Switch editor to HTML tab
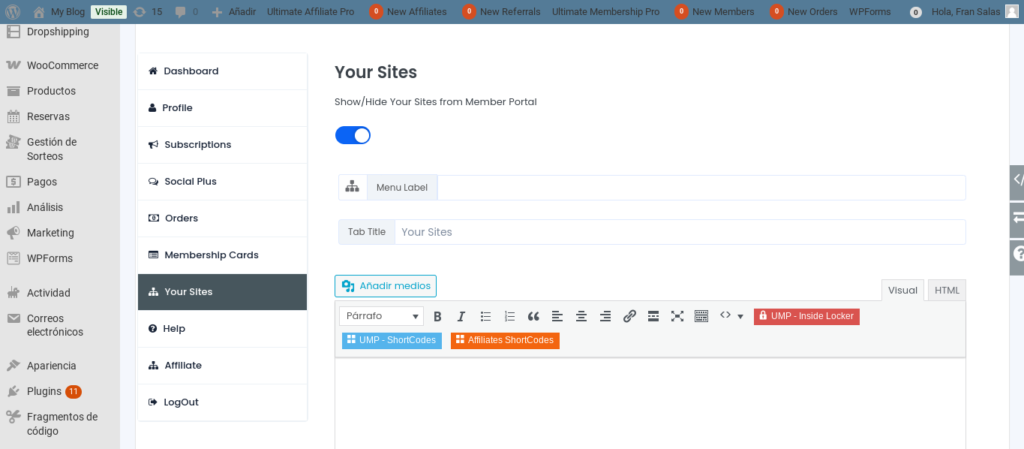 tap(947, 290)
